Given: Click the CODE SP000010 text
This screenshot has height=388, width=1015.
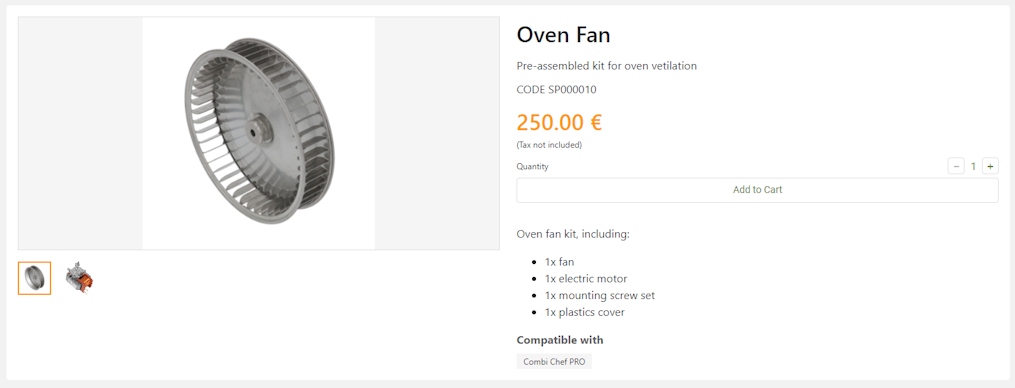Looking at the screenshot, I should pyautogui.click(x=557, y=89).
